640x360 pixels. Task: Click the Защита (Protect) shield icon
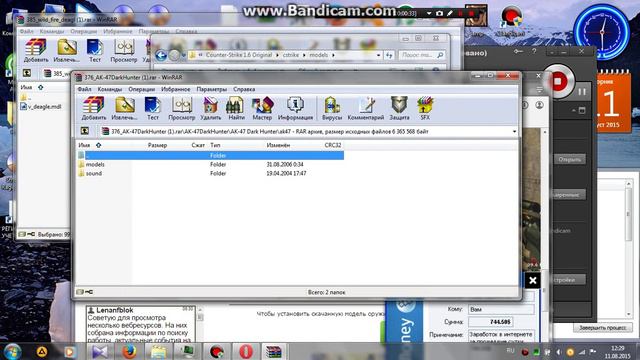(399, 109)
